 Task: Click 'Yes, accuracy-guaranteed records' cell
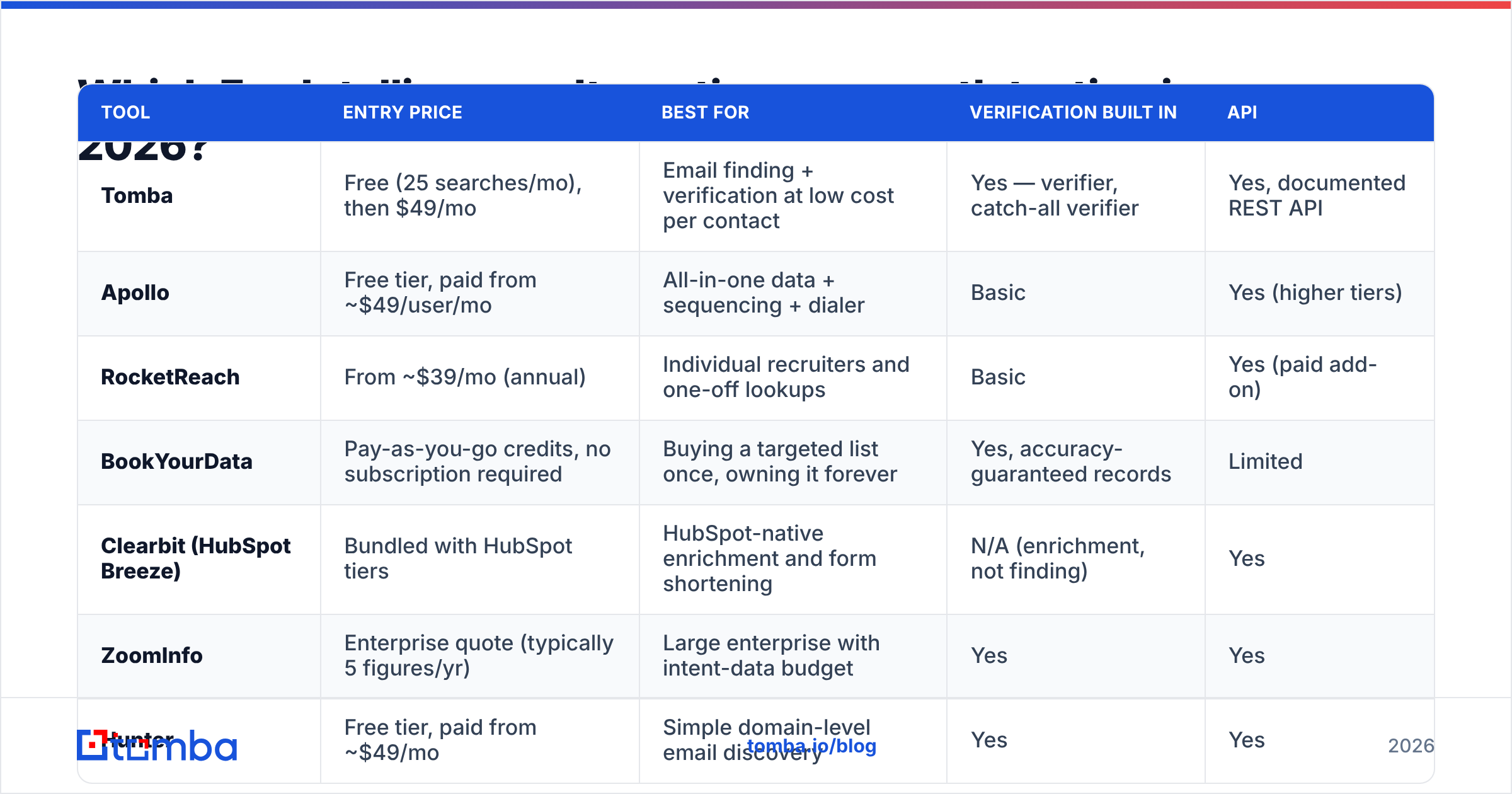pyautogui.click(x=1076, y=463)
